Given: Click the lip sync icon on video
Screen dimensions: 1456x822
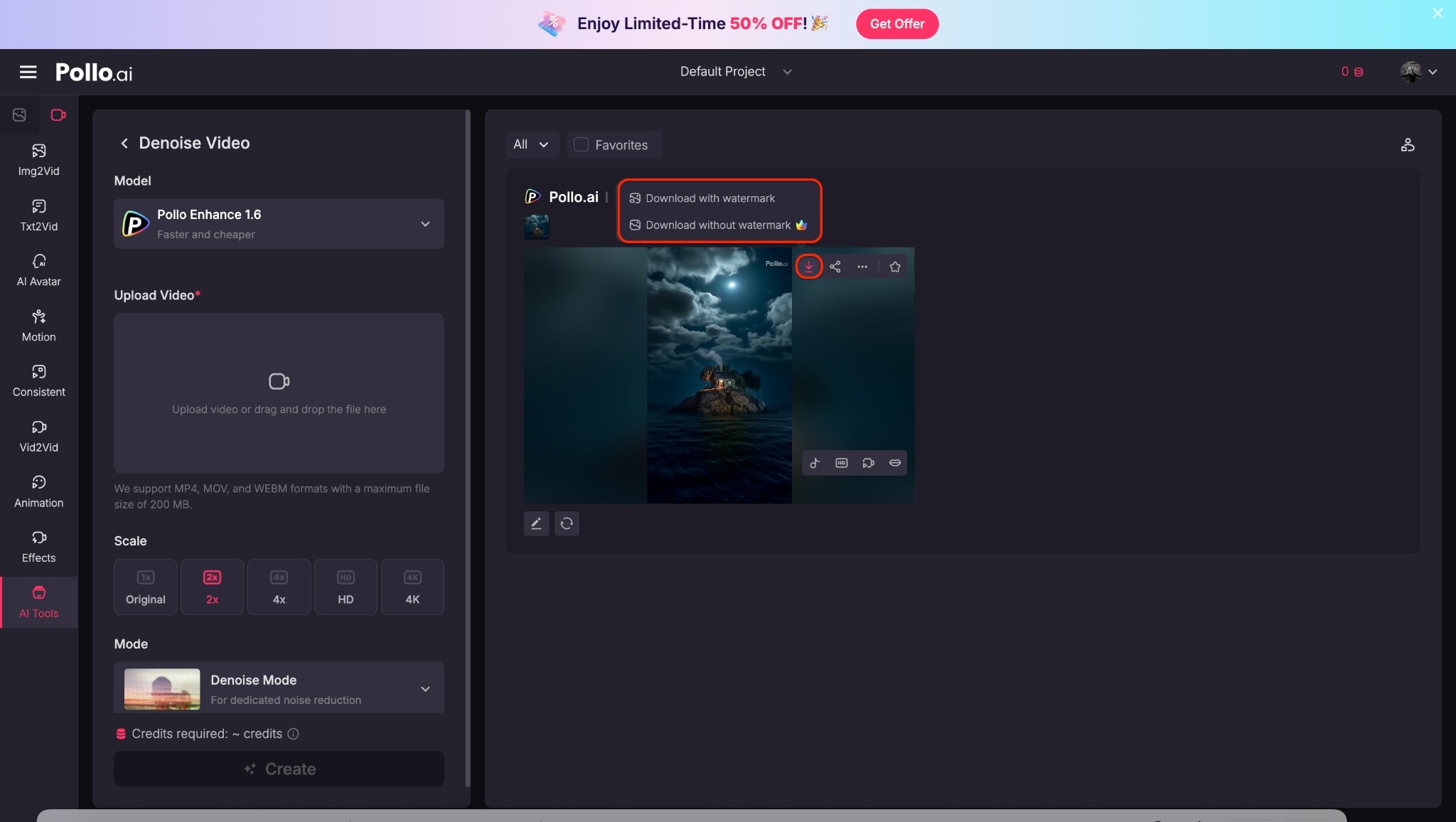Looking at the screenshot, I should coord(895,463).
